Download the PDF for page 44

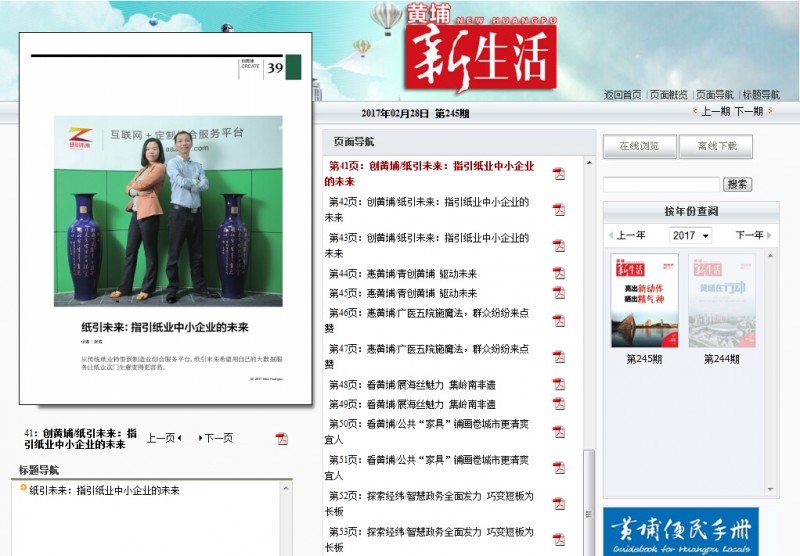tap(559, 274)
